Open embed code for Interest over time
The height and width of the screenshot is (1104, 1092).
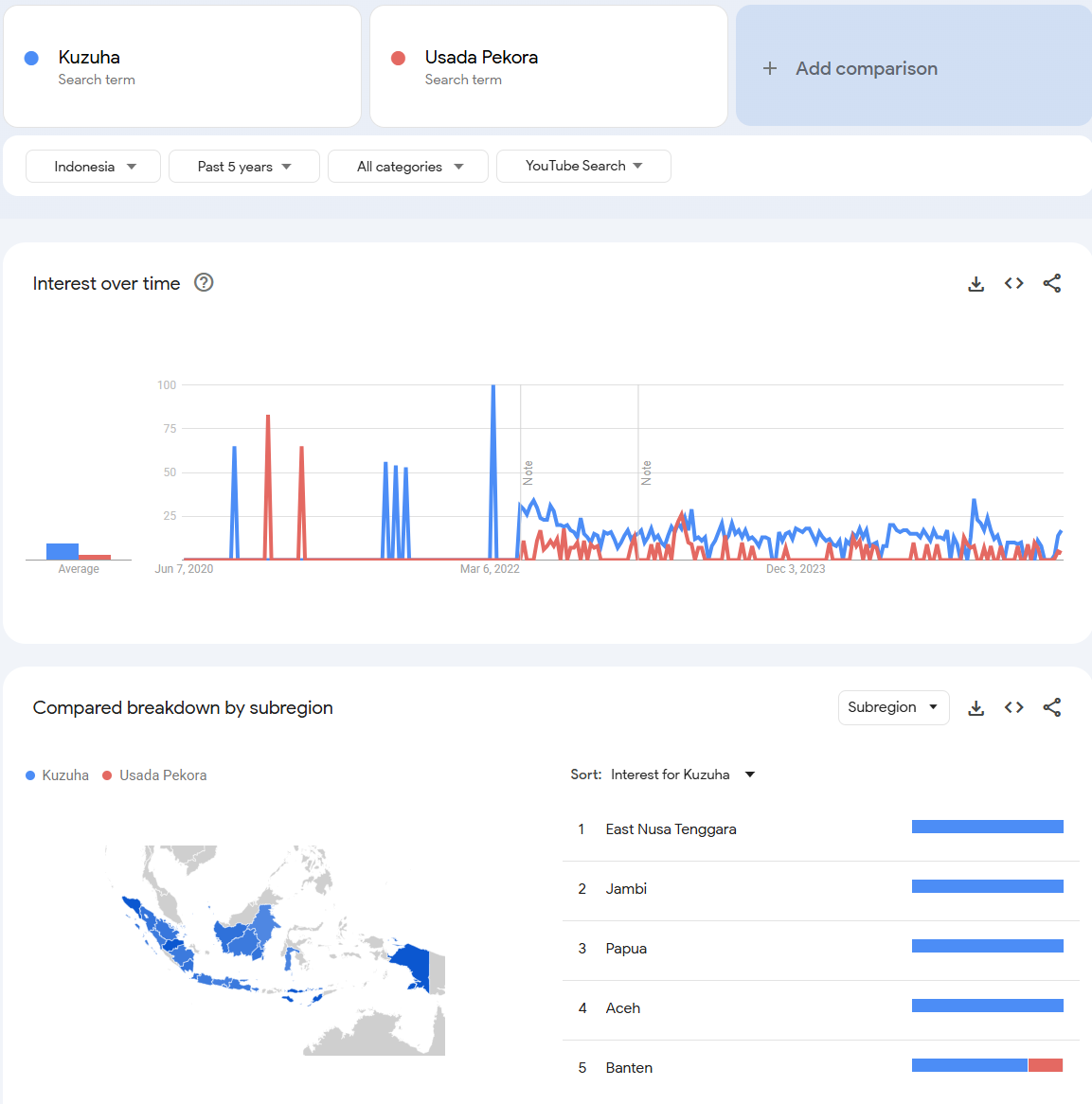1013,283
